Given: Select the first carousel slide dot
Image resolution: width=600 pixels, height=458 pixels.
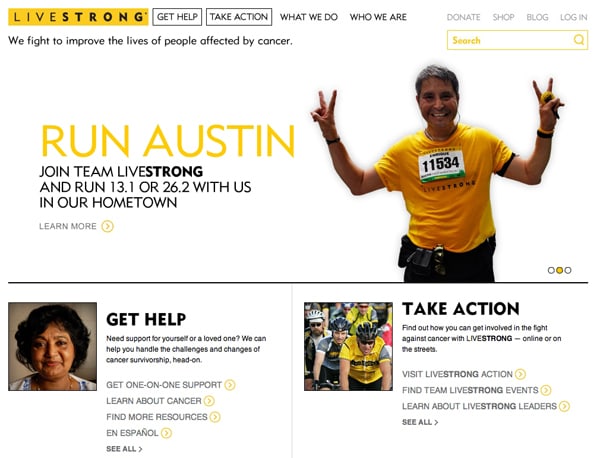Looking at the screenshot, I should [551, 271].
